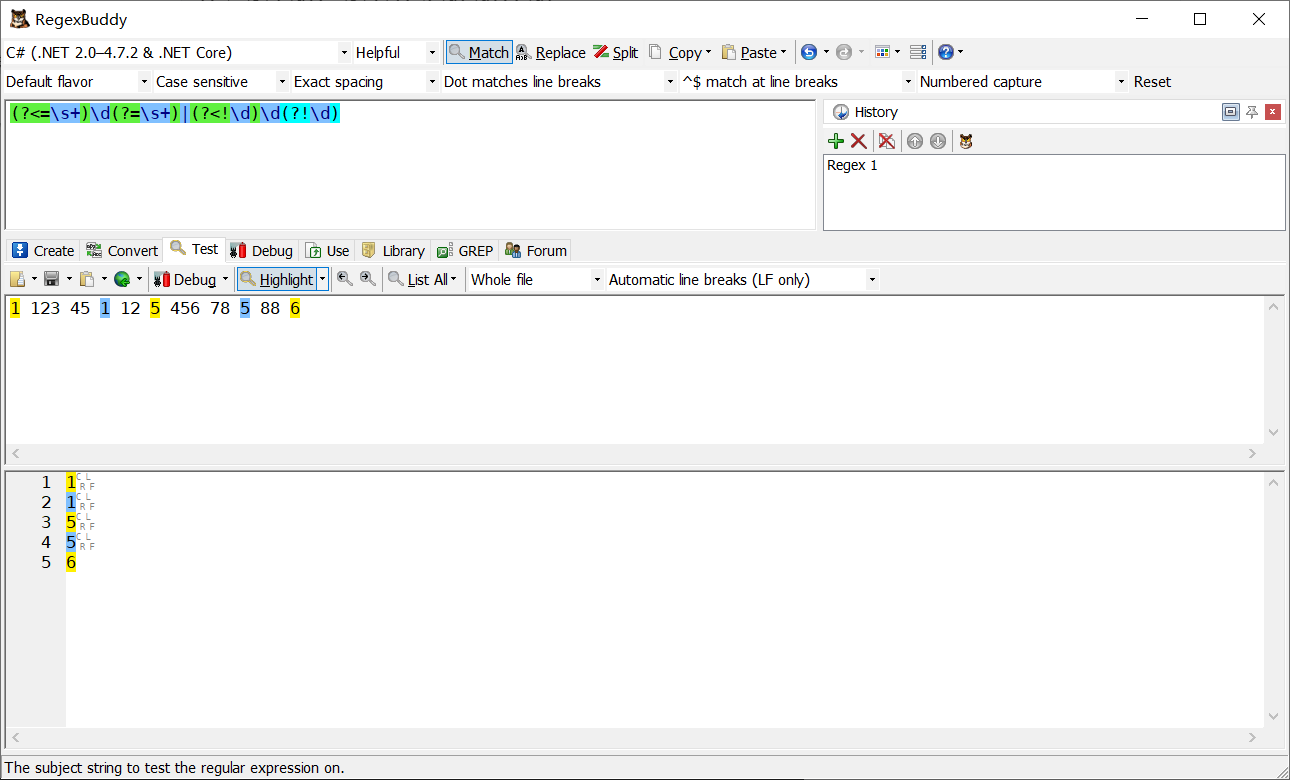
Task: Toggle the Case sensitive option
Action: (221, 82)
